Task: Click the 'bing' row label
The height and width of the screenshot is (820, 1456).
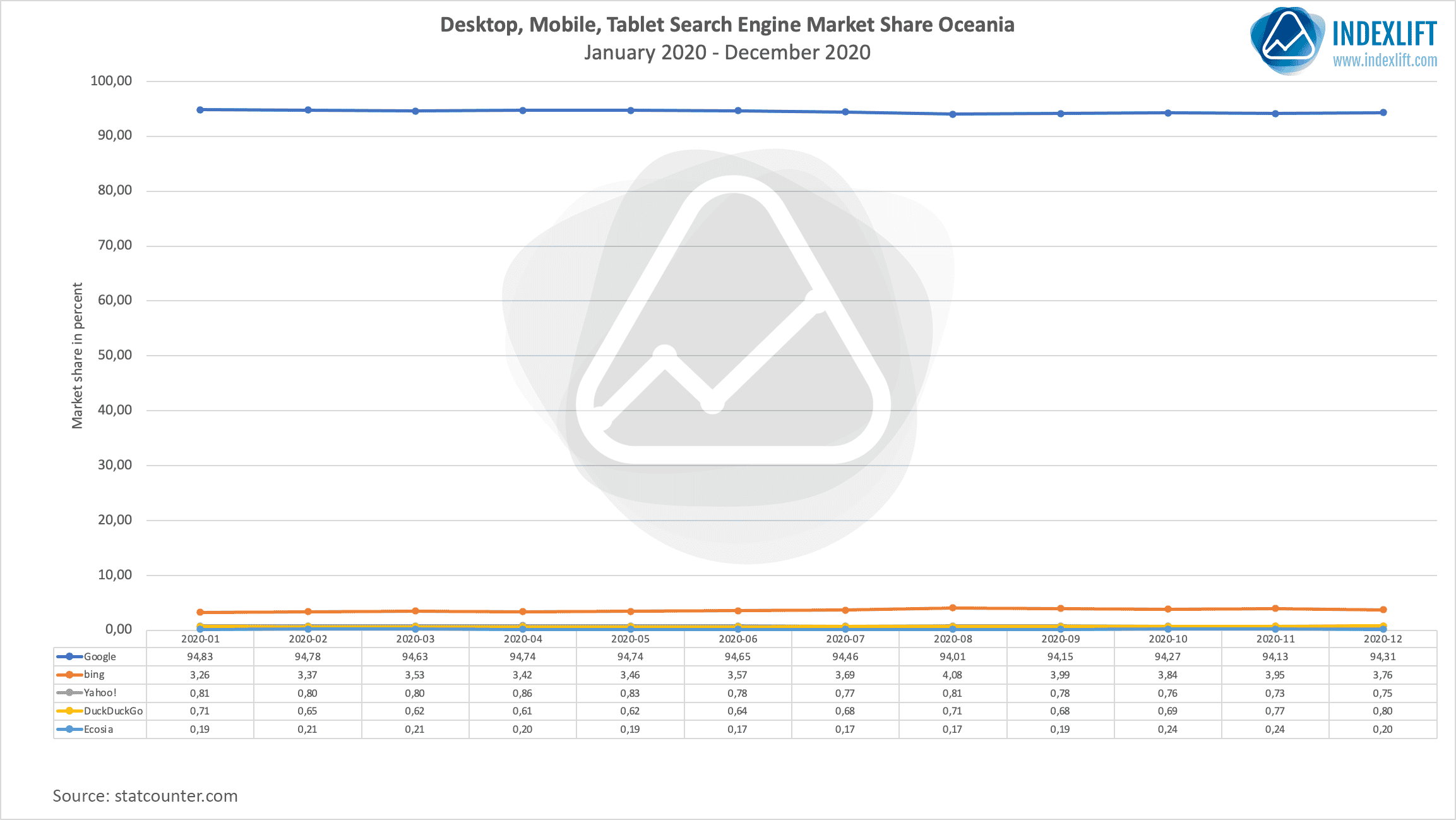Action: (x=94, y=675)
